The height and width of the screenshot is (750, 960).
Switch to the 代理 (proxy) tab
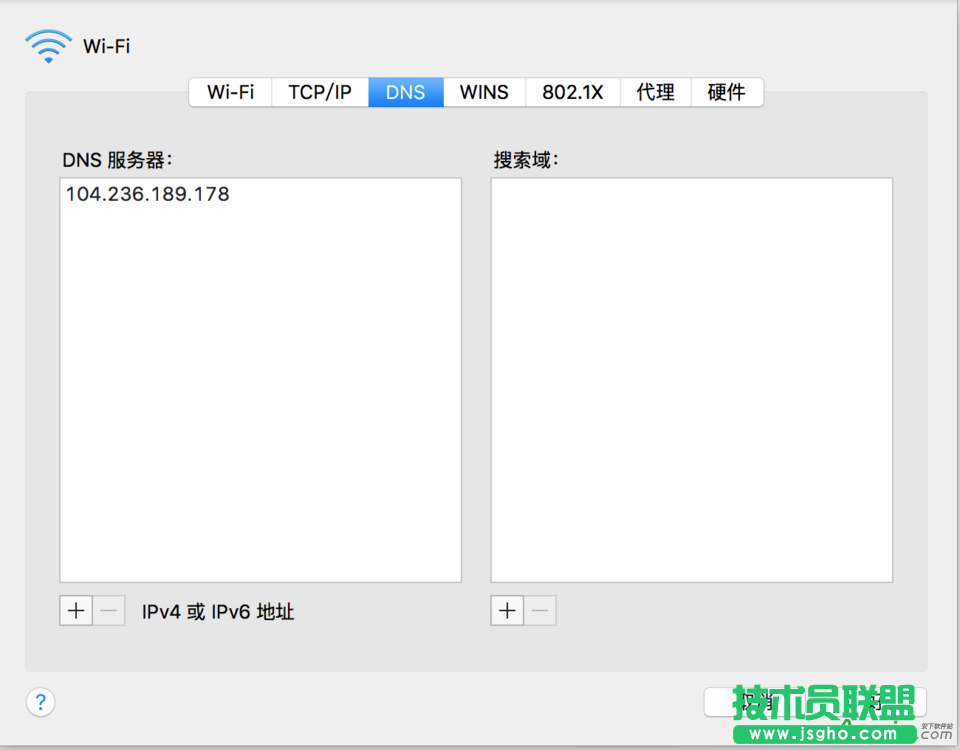tap(655, 91)
